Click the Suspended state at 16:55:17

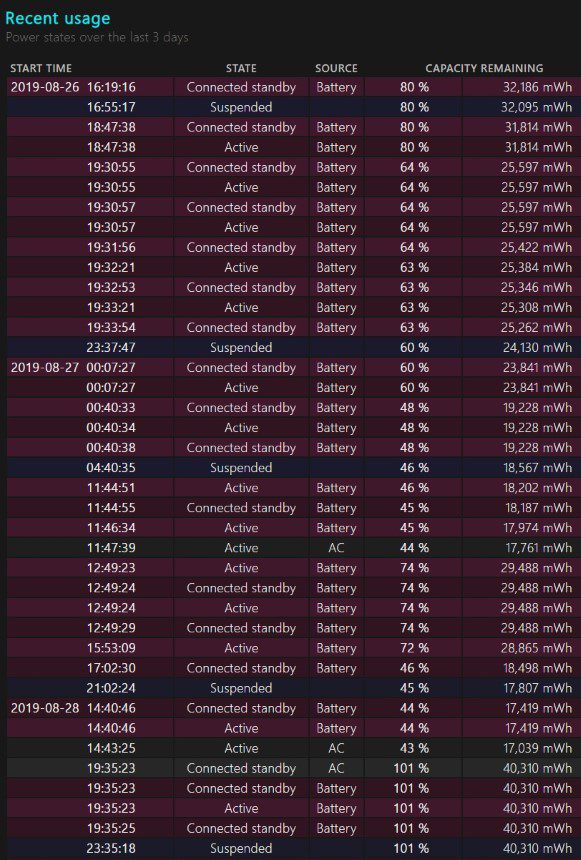click(241, 107)
